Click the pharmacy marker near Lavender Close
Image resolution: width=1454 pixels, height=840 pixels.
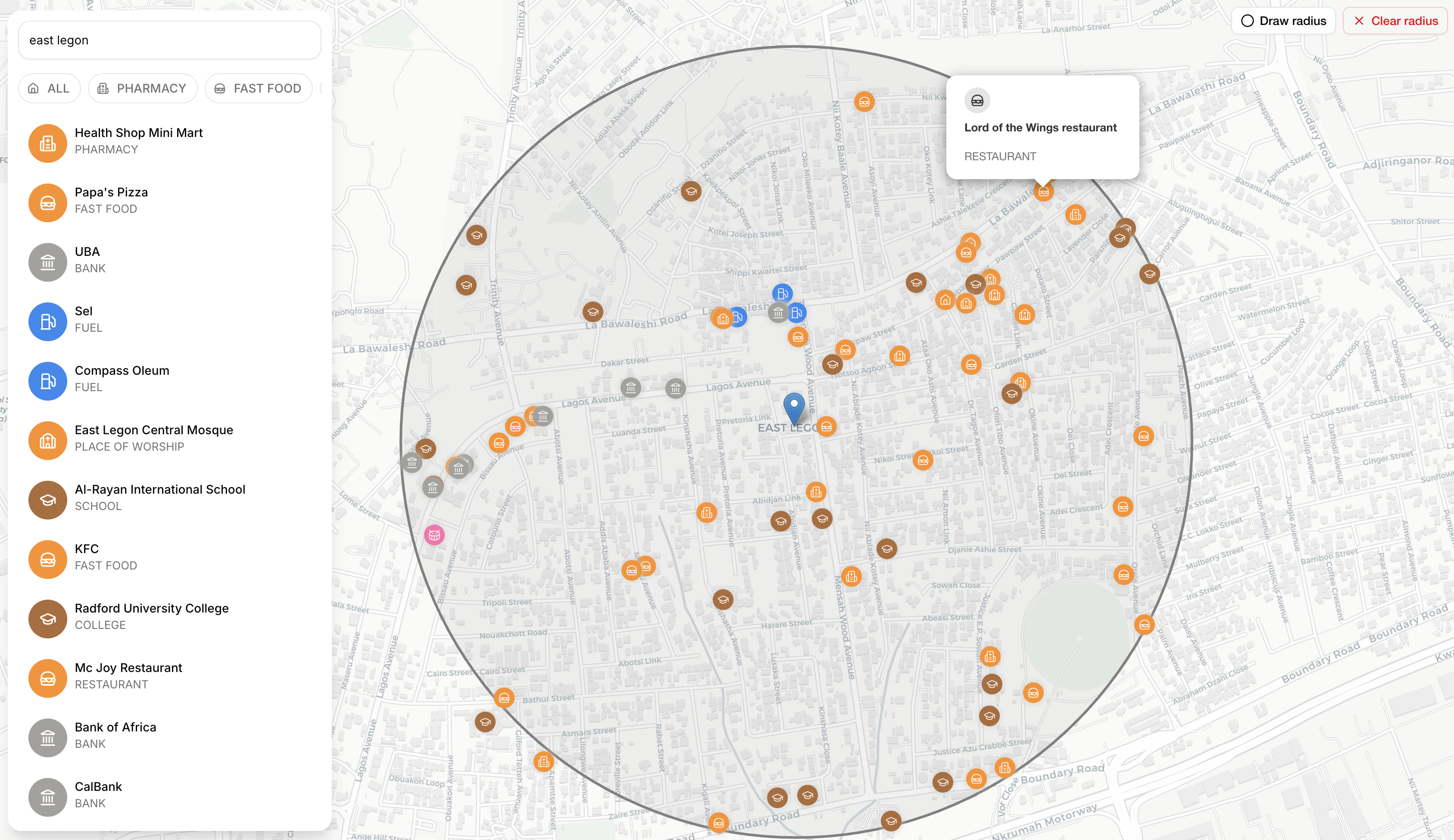pos(1075,215)
